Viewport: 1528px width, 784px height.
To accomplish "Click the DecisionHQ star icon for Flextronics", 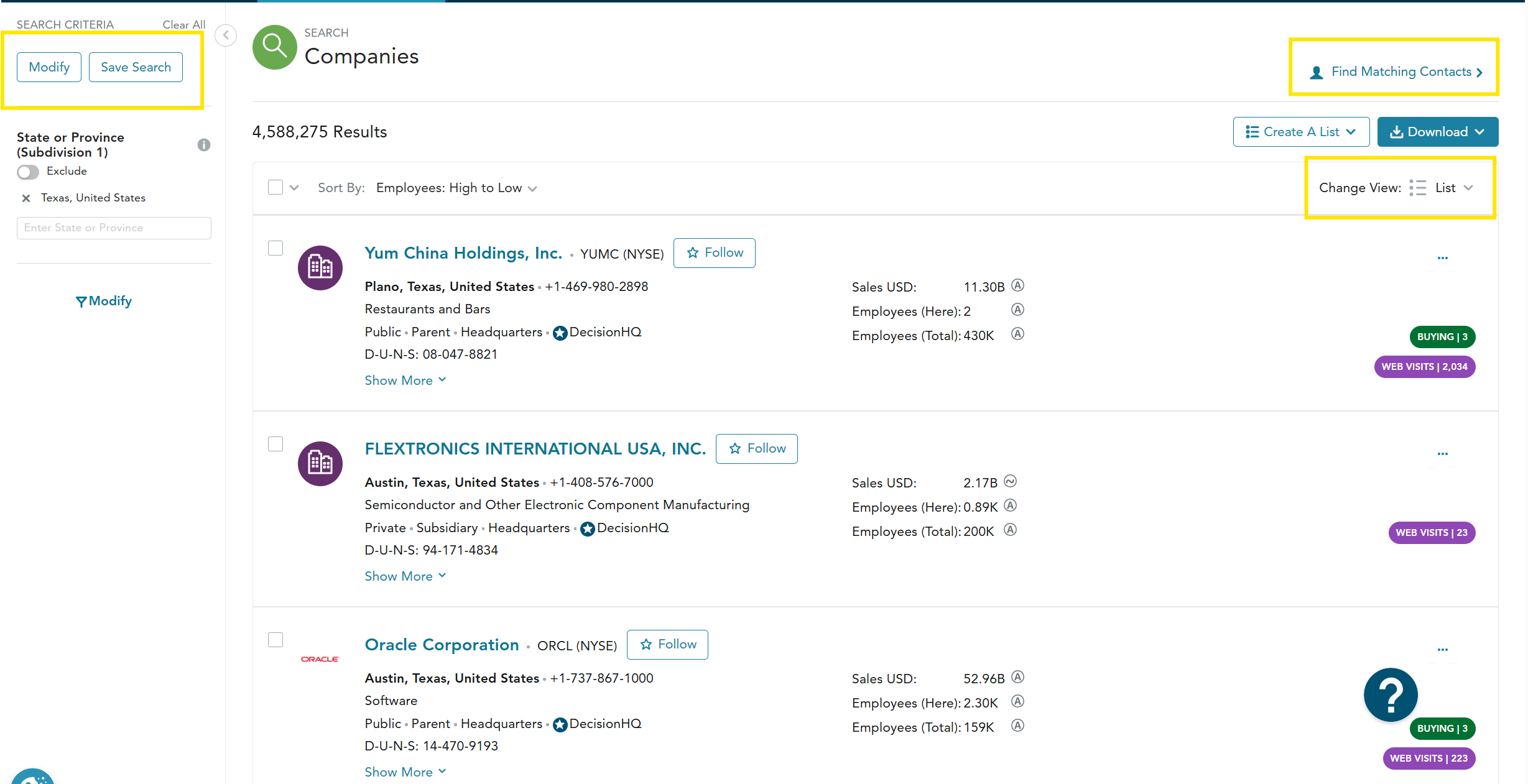I will pos(588,529).
